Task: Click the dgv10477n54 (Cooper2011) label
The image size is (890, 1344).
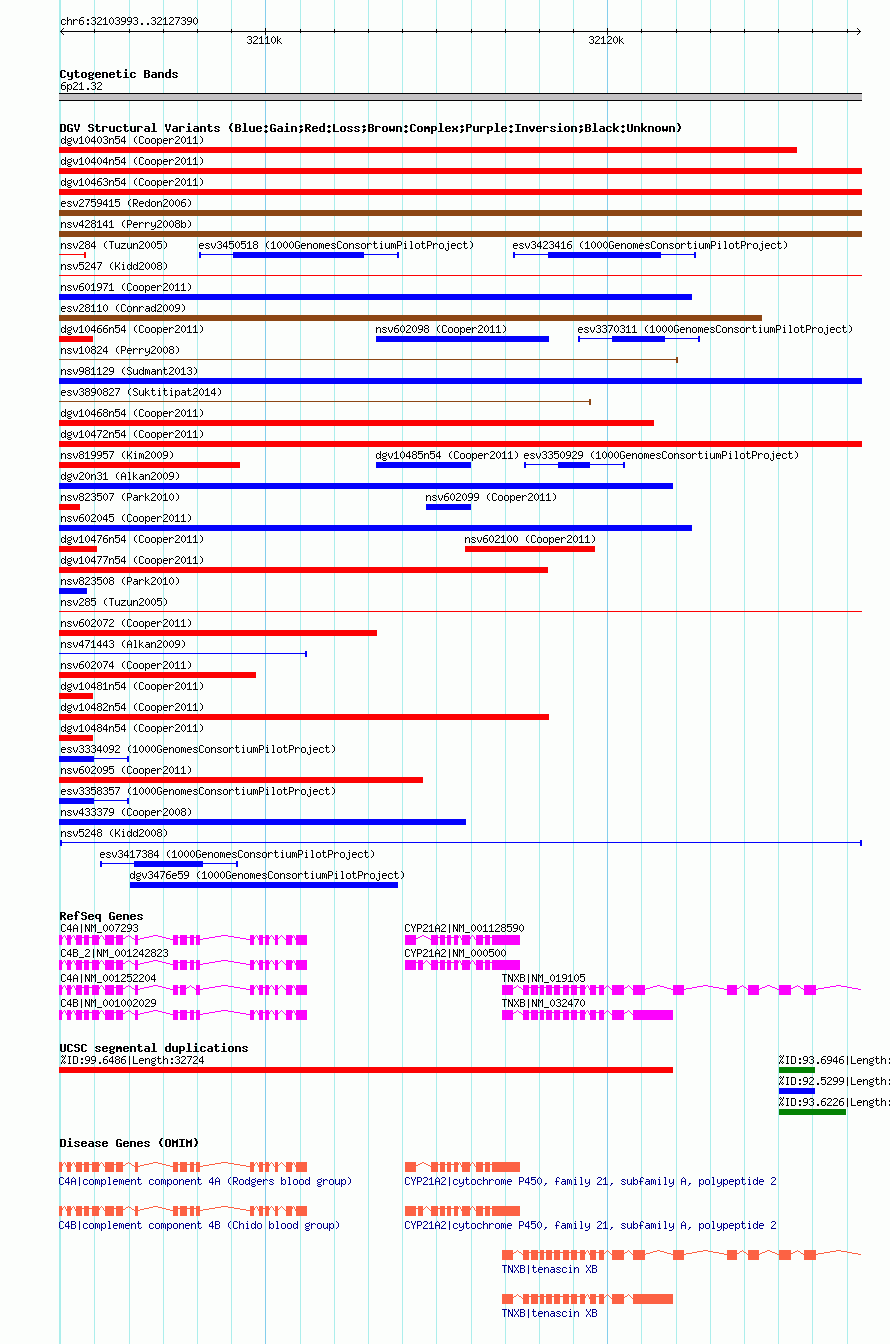Action: point(132,560)
